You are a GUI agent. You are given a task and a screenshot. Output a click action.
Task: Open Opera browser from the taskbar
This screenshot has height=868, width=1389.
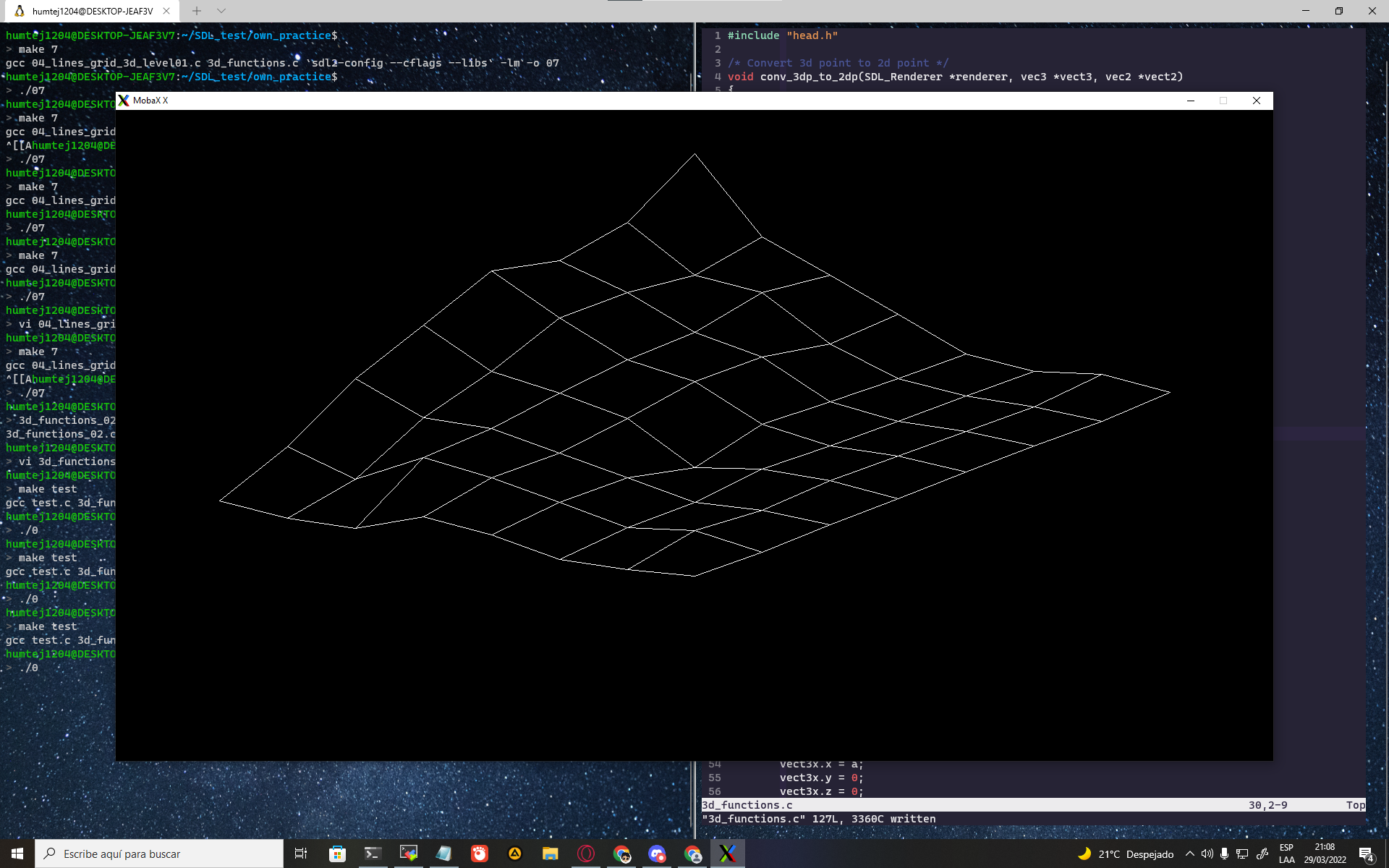click(x=586, y=854)
